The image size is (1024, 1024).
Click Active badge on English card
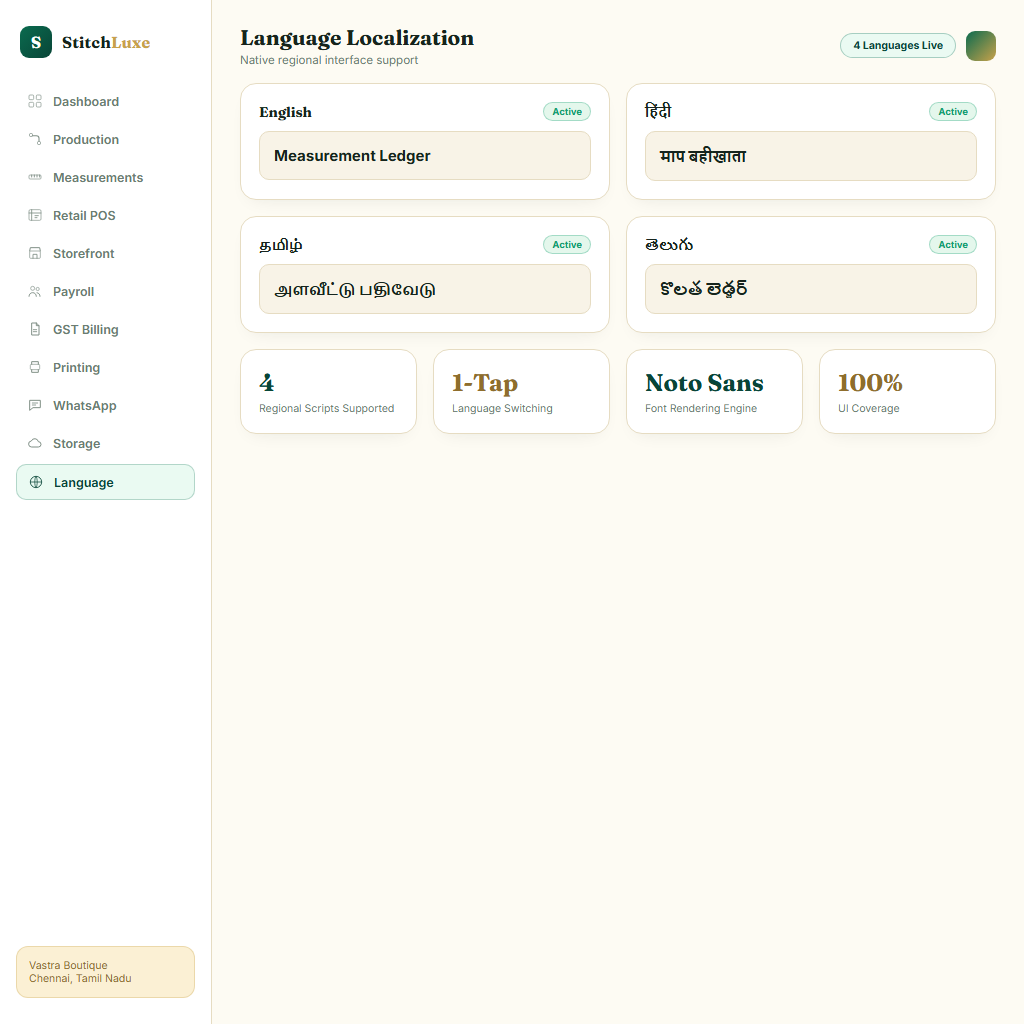566,112
